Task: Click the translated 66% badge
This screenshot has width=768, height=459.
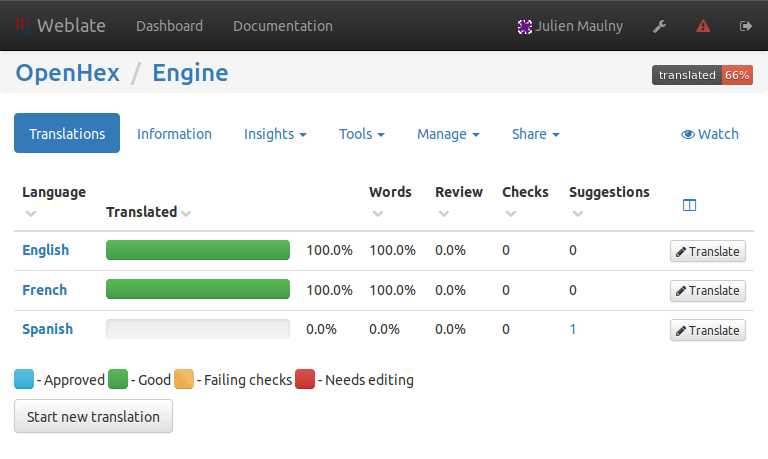Action: pyautogui.click(x=702, y=75)
